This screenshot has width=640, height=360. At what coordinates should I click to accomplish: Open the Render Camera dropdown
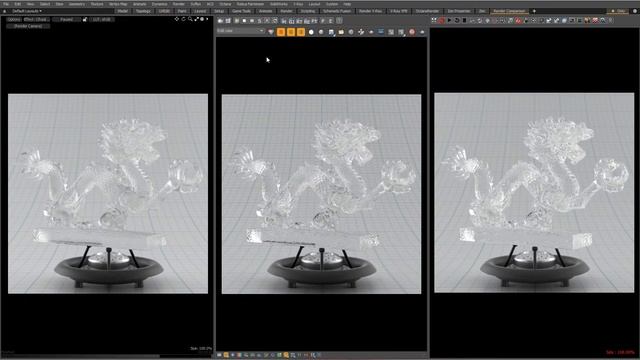(28, 26)
